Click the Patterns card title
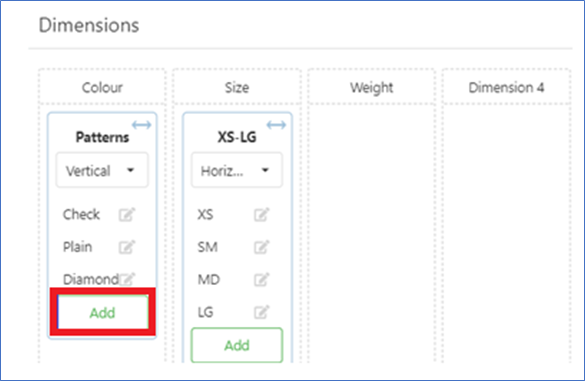 102,137
